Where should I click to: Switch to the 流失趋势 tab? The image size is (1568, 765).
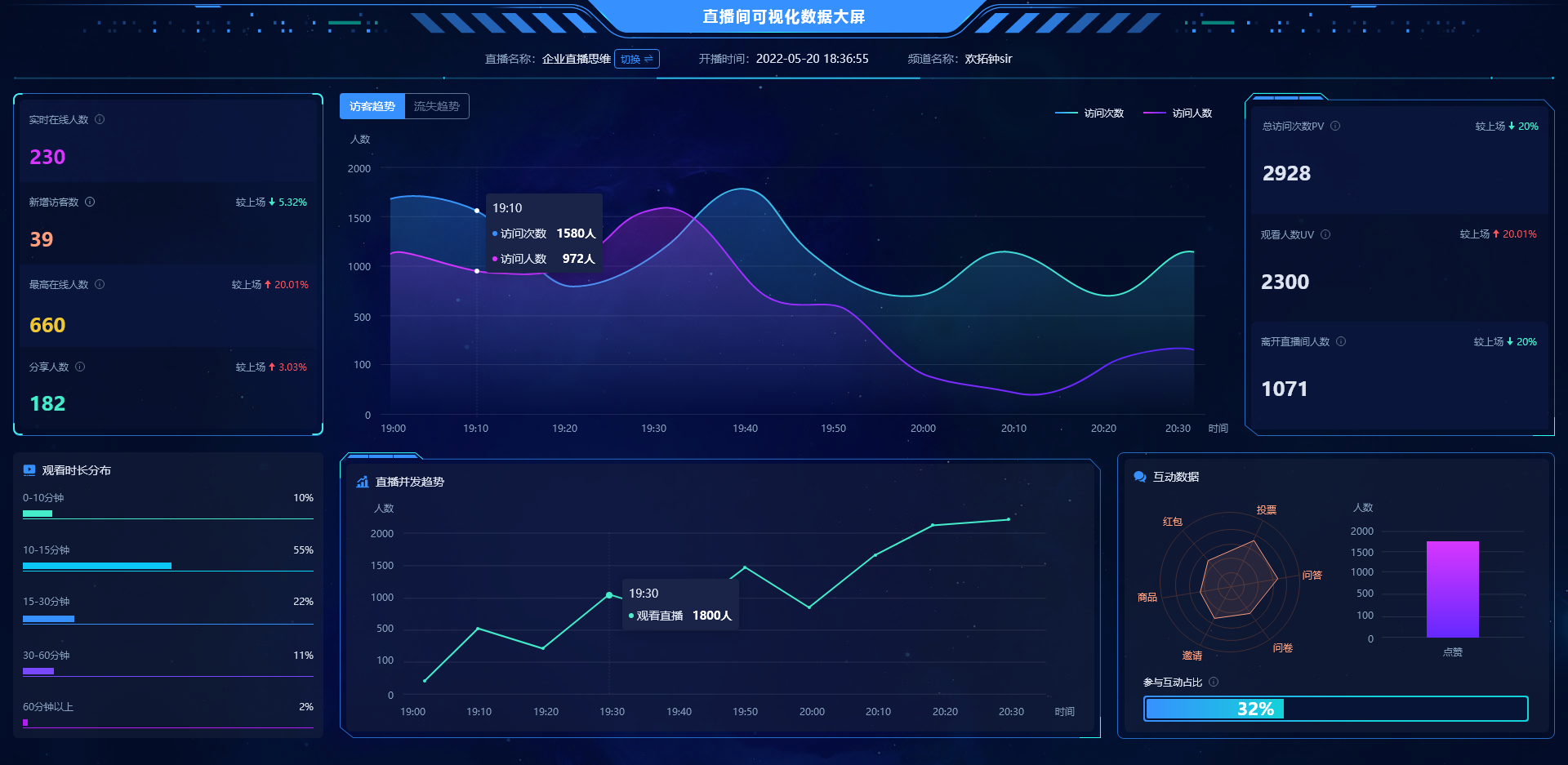click(436, 106)
